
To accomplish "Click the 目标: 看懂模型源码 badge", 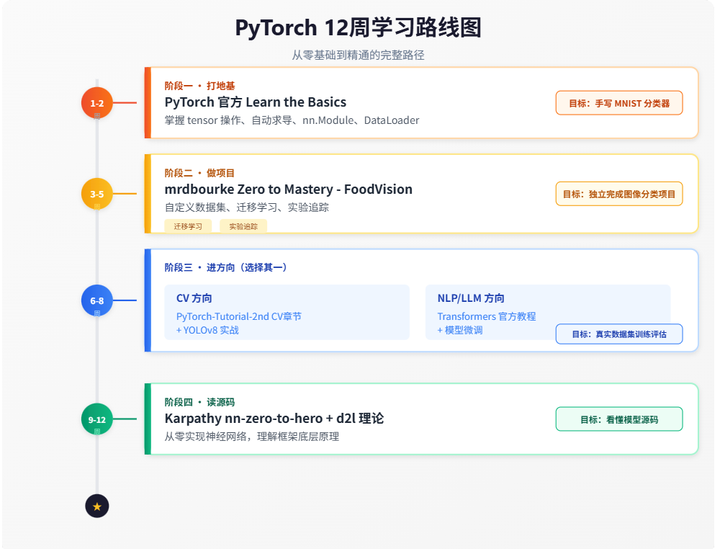I will tap(619, 420).
